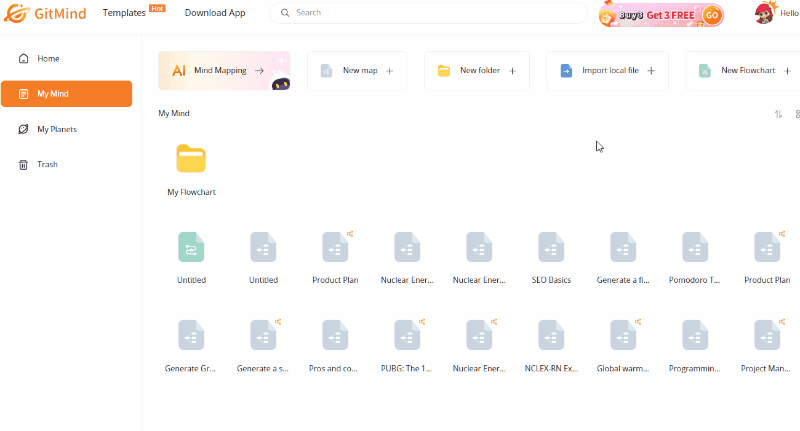
Task: Open the SEO Basics mind map
Action: (x=551, y=248)
